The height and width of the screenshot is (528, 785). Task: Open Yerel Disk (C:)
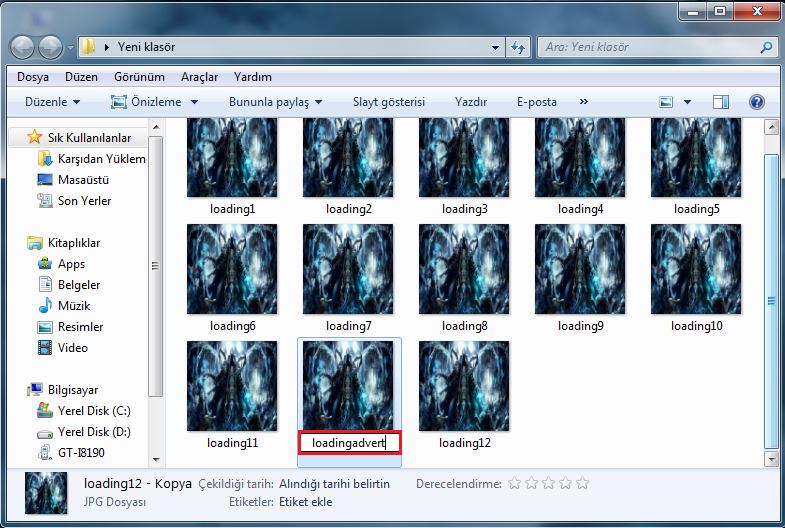(84, 411)
